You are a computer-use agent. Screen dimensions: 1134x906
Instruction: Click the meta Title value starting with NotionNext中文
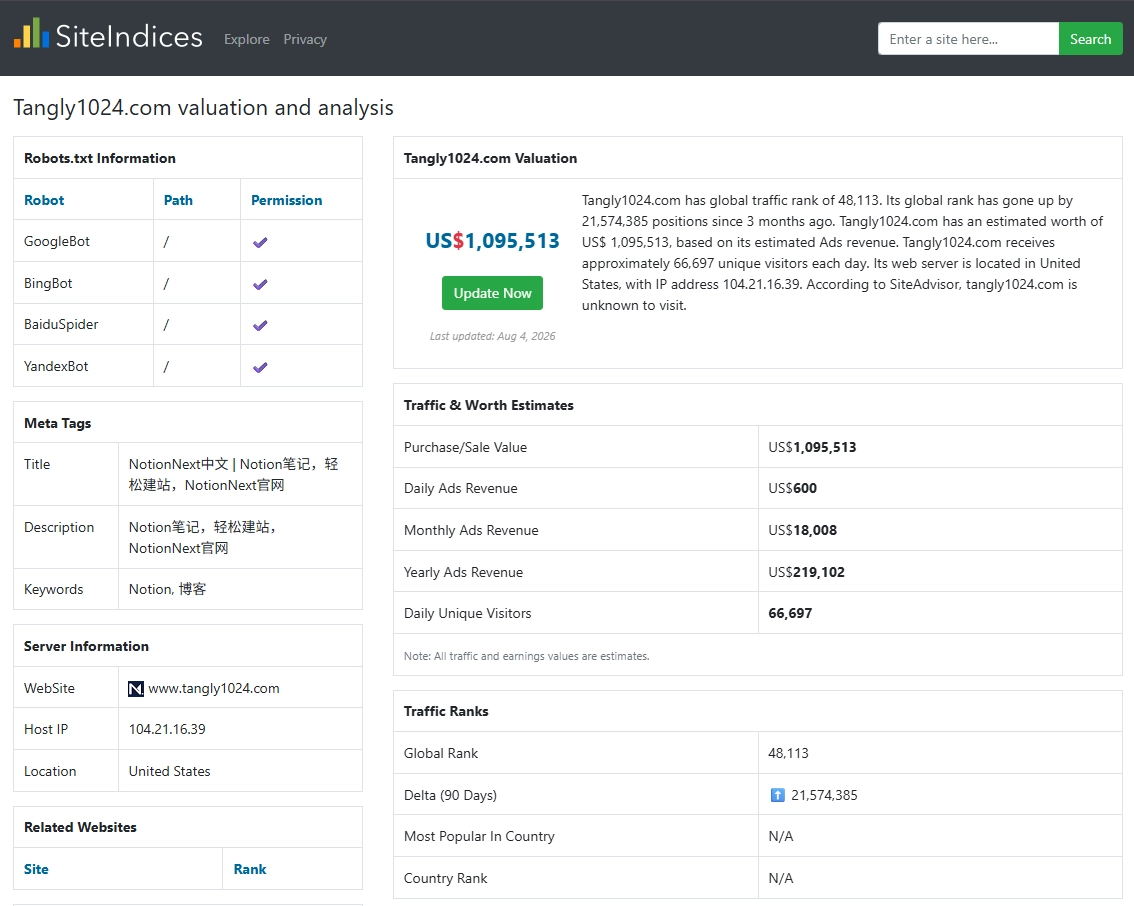click(234, 474)
